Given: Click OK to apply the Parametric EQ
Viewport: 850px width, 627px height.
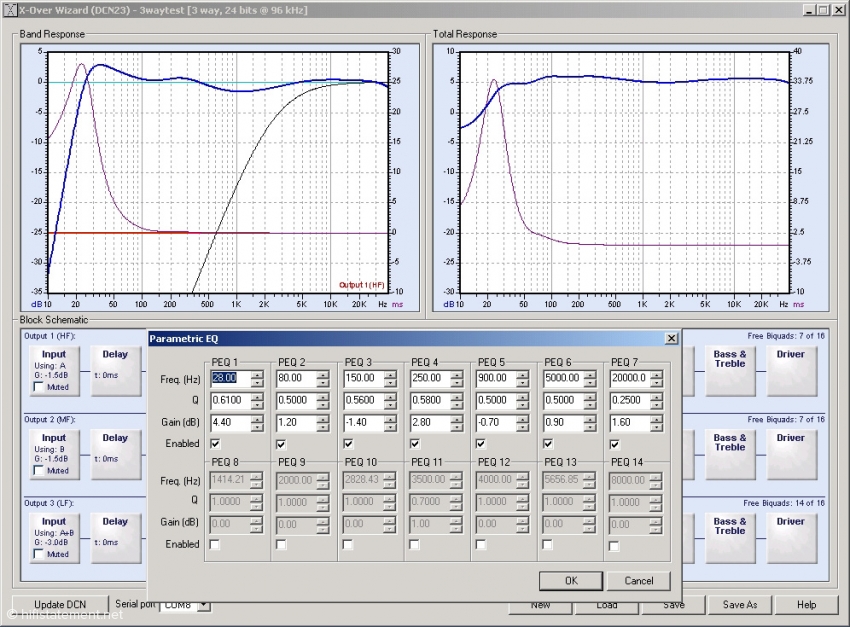Looking at the screenshot, I should tap(570, 581).
